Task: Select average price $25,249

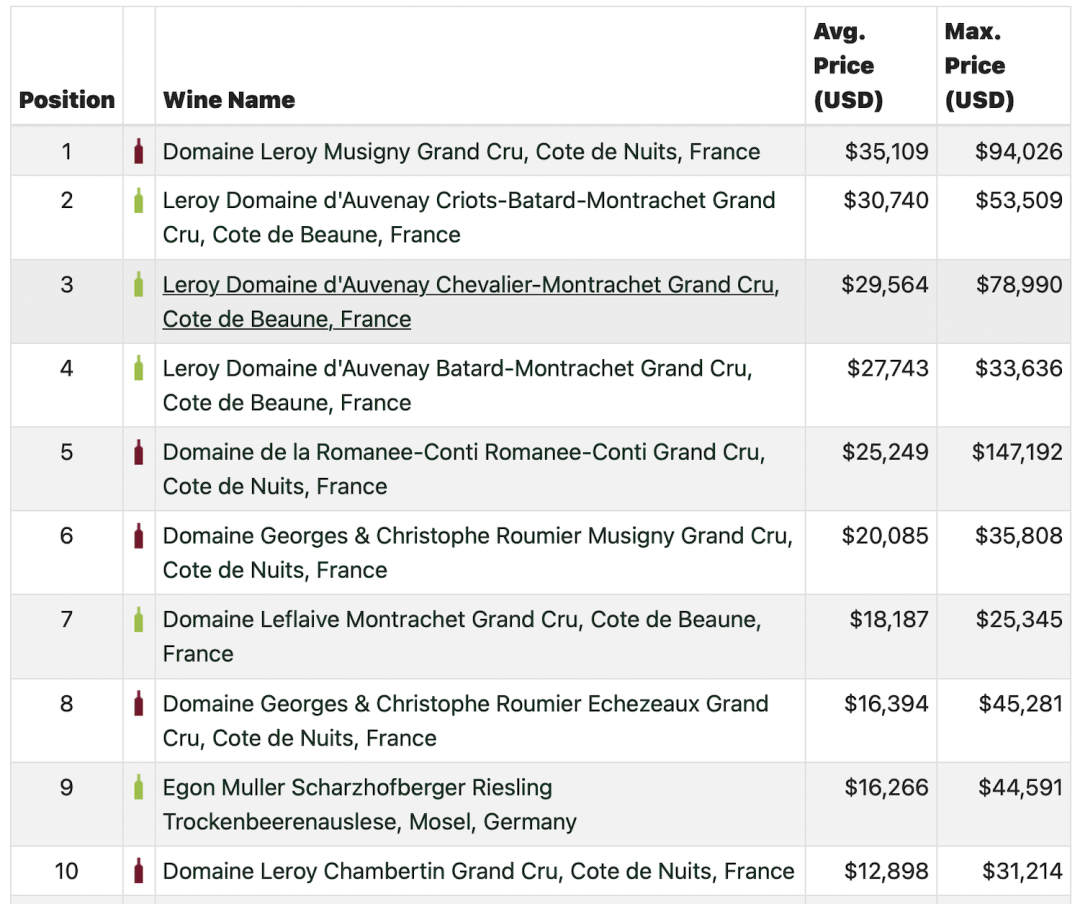Action: point(885,452)
